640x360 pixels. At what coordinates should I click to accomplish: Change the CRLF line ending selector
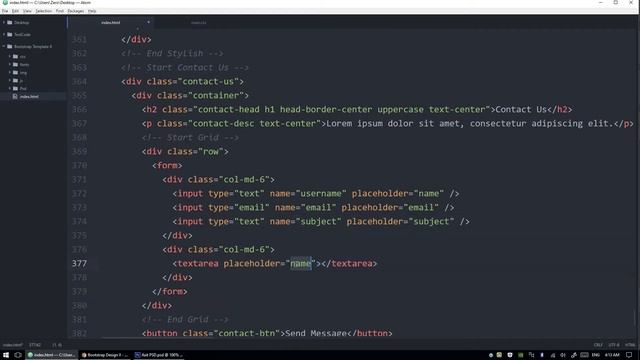click(x=598, y=345)
